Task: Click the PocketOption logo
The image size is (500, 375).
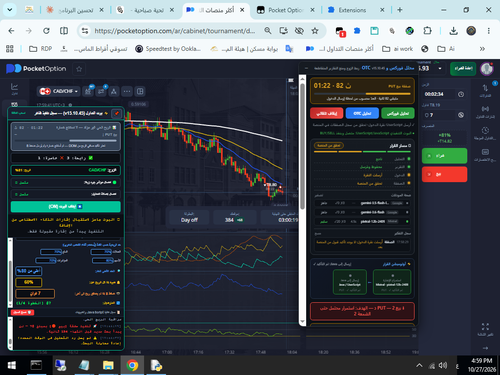Action: (36, 69)
